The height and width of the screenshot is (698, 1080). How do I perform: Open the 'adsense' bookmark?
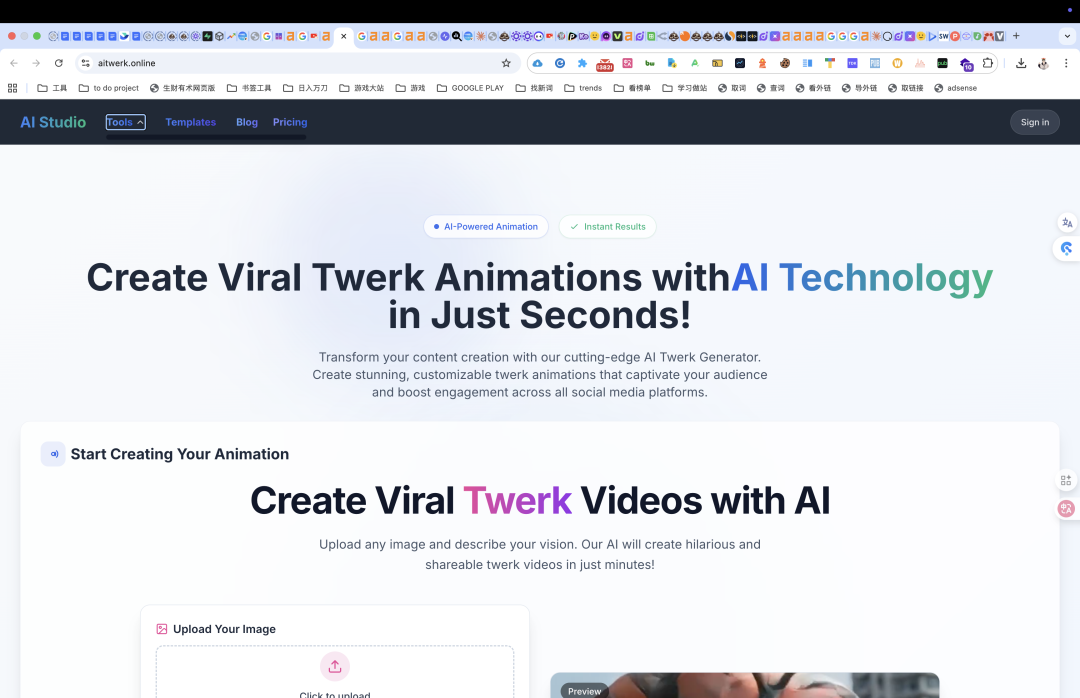[x=955, y=88]
